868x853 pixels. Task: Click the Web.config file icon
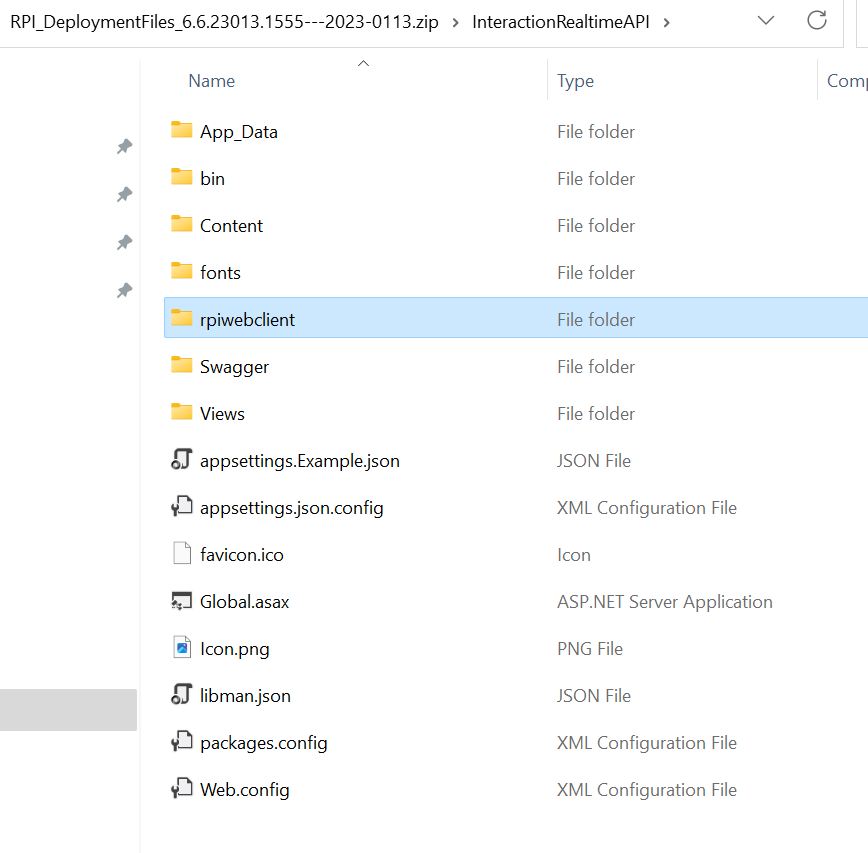181,789
